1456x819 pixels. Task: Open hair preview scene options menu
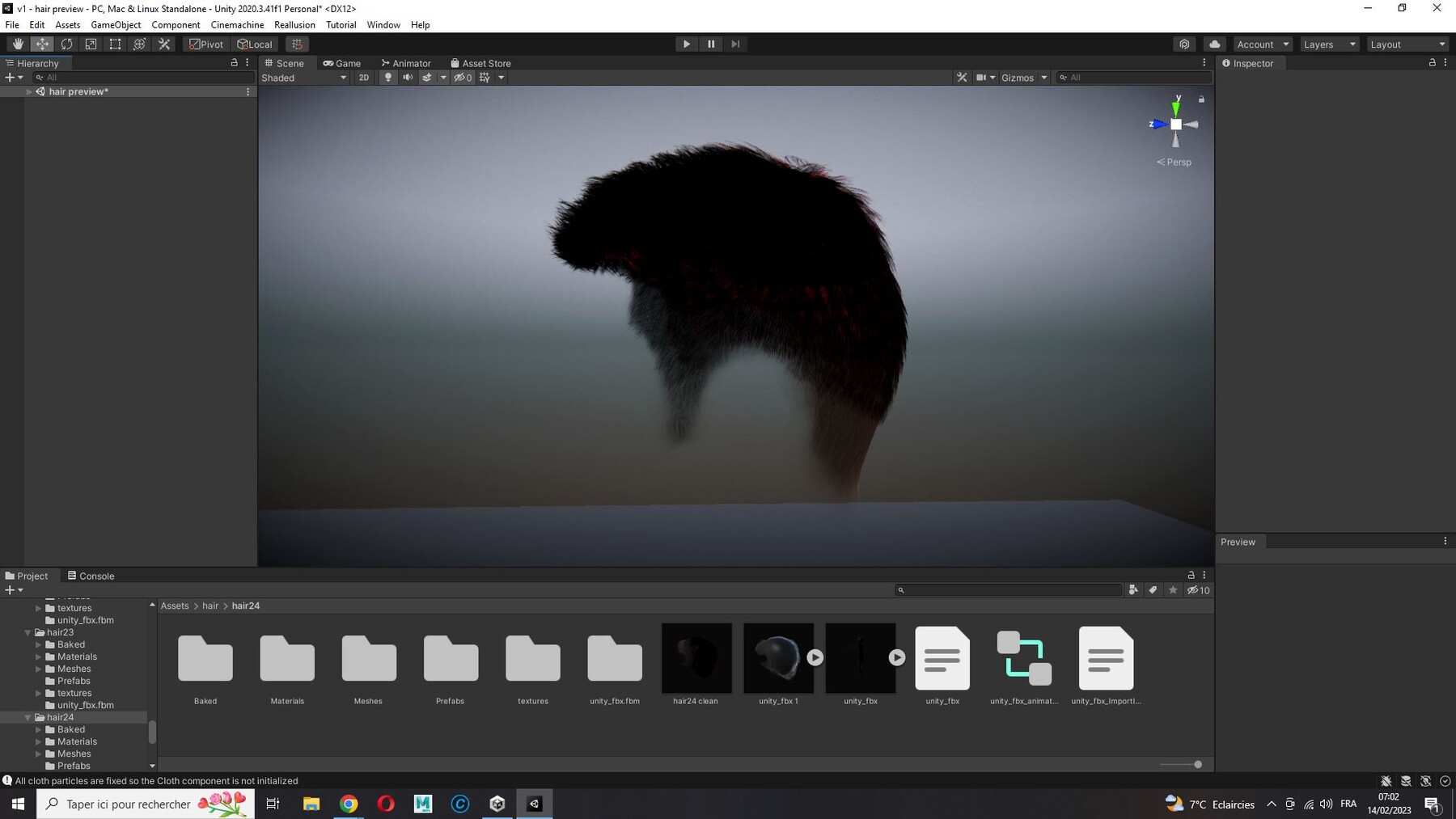pos(248,91)
